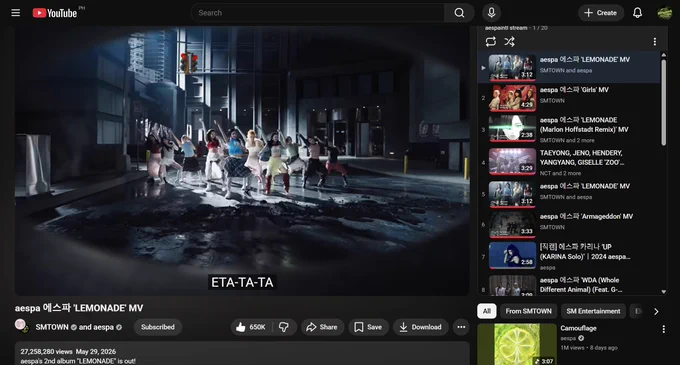The height and width of the screenshot is (365, 680).
Task: Expand the video description box
Action: point(242,354)
